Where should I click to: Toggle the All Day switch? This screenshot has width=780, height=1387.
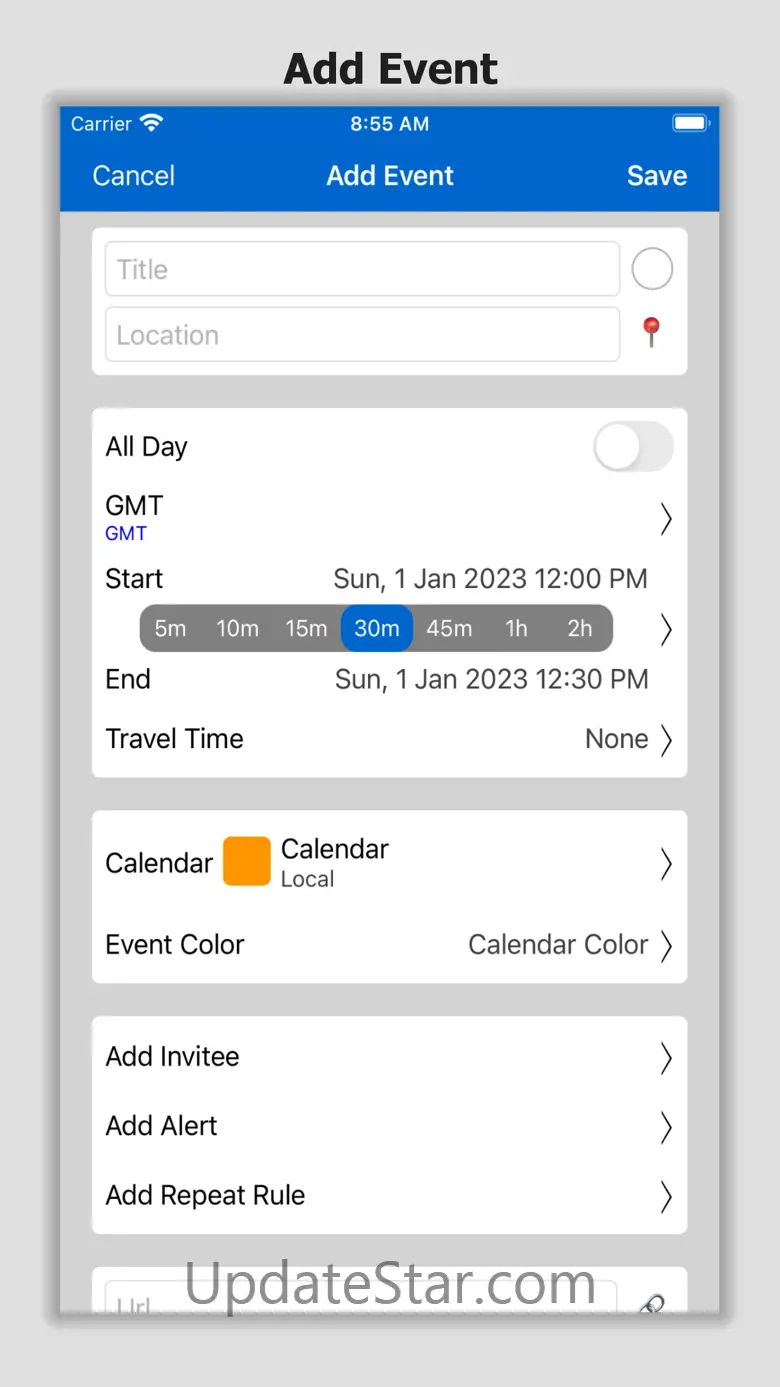pyautogui.click(x=633, y=447)
